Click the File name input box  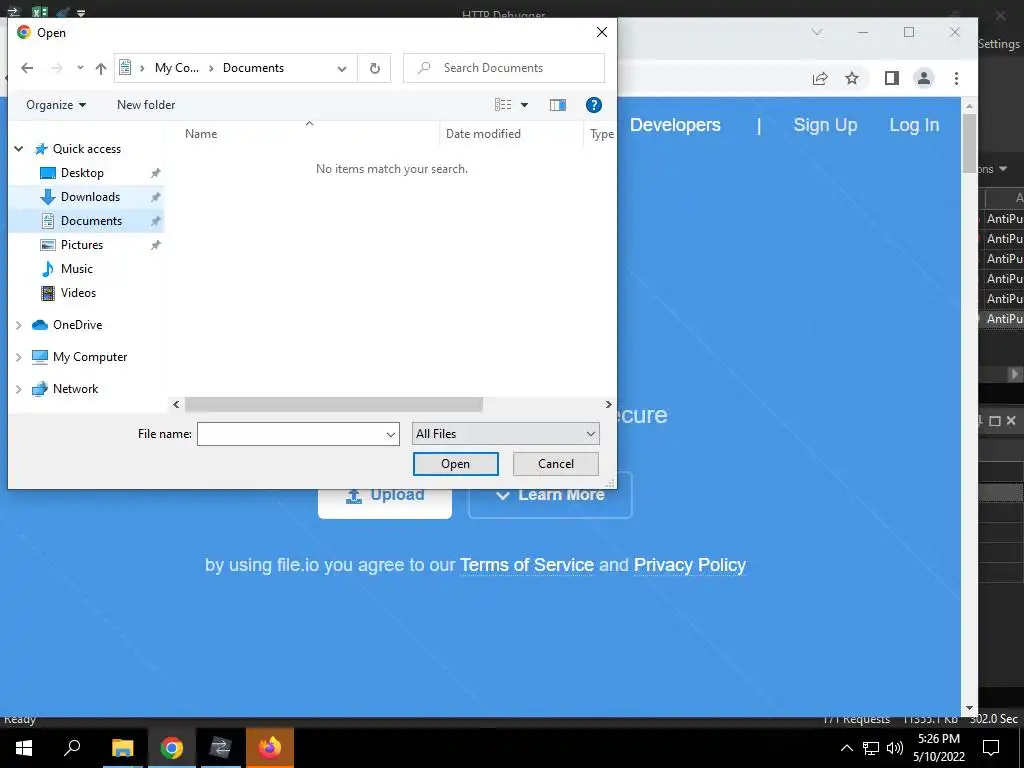pyautogui.click(x=291, y=434)
